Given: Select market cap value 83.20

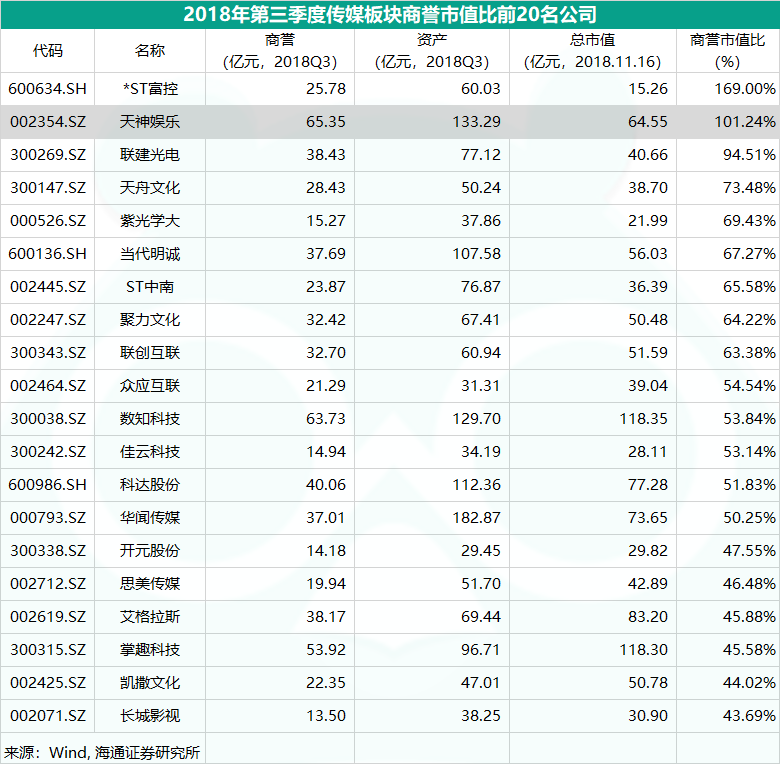Looking at the screenshot, I should coord(648,617).
